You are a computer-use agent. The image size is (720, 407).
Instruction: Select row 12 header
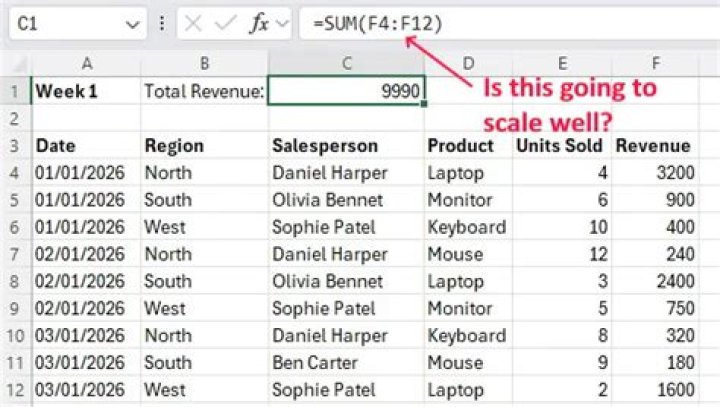(15, 390)
